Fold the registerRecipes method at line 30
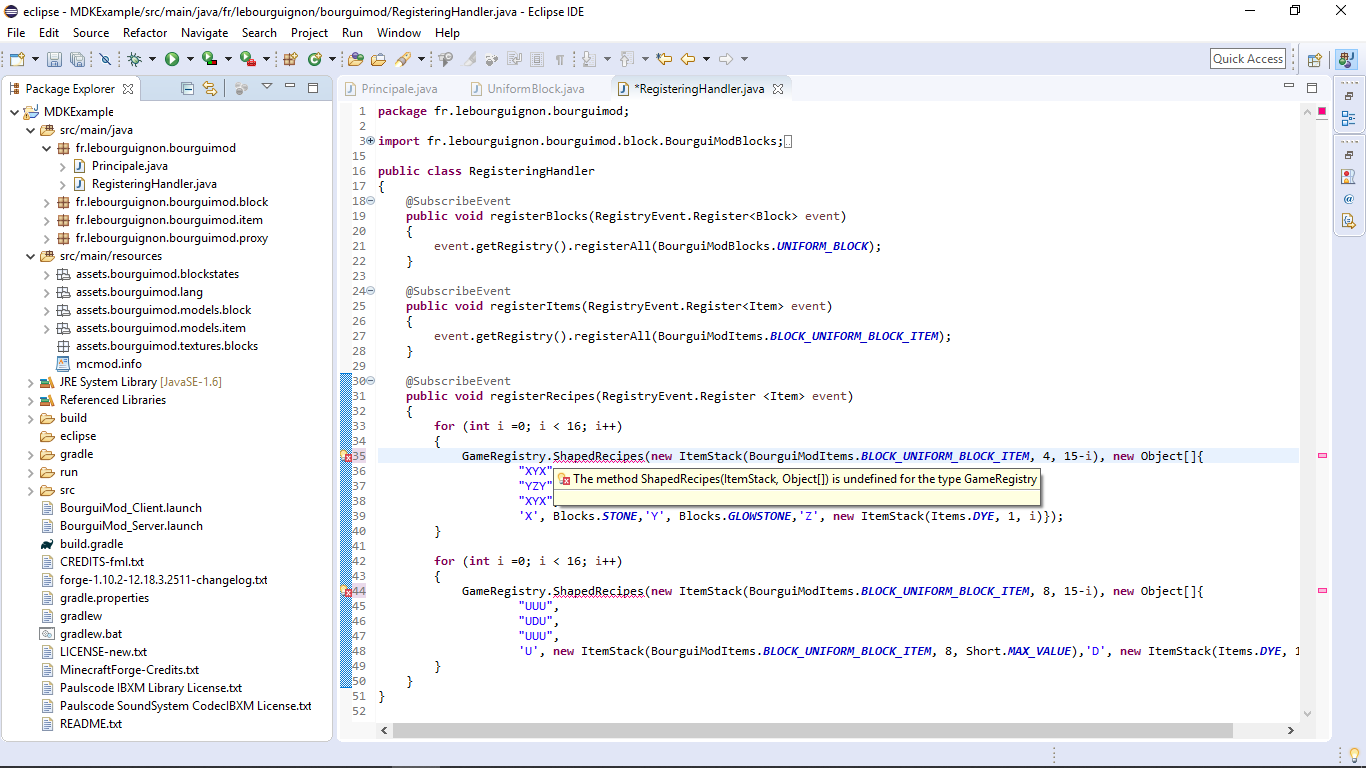 [370, 381]
